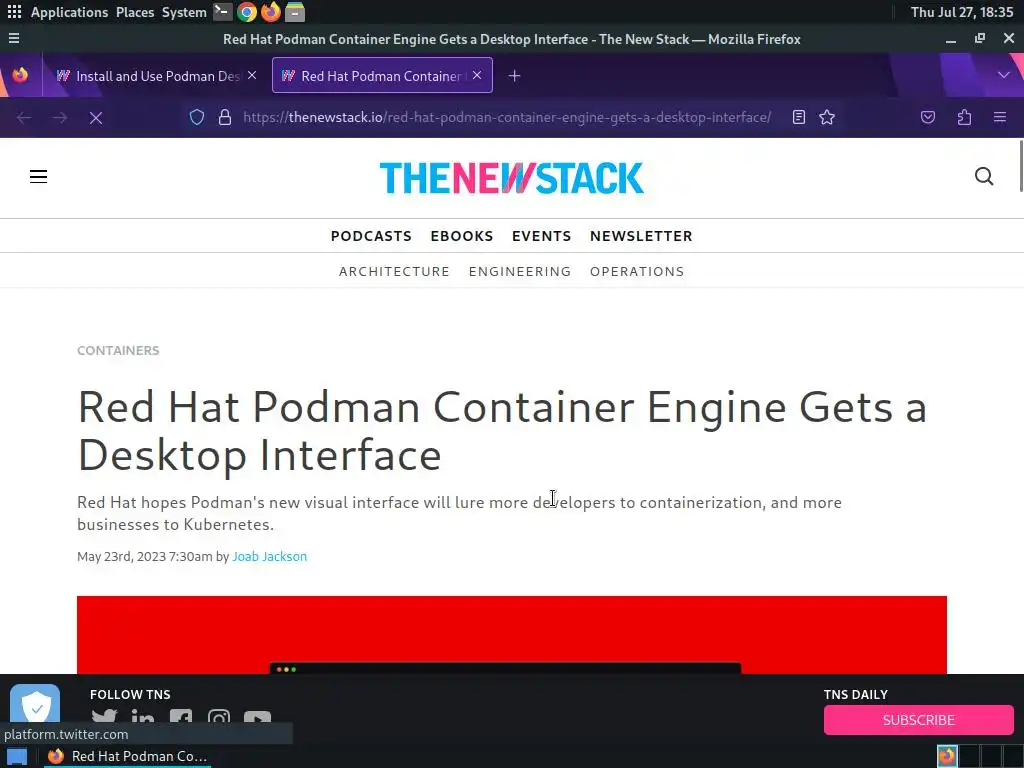The width and height of the screenshot is (1024, 768).
Task: Click the privacy shield badge
Action: [35, 704]
